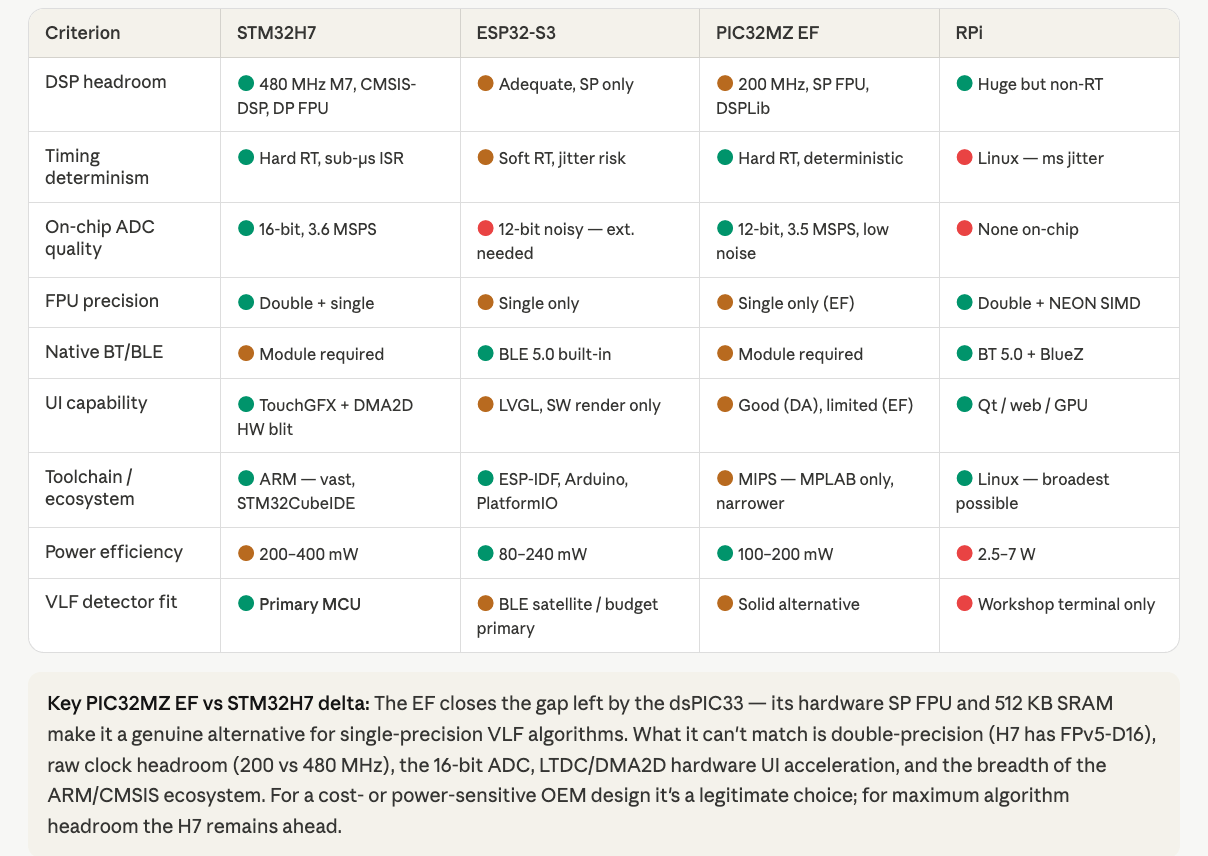Click the green dot beside 'Qt / web / GPU'
This screenshot has height=856, width=1208.
(964, 405)
